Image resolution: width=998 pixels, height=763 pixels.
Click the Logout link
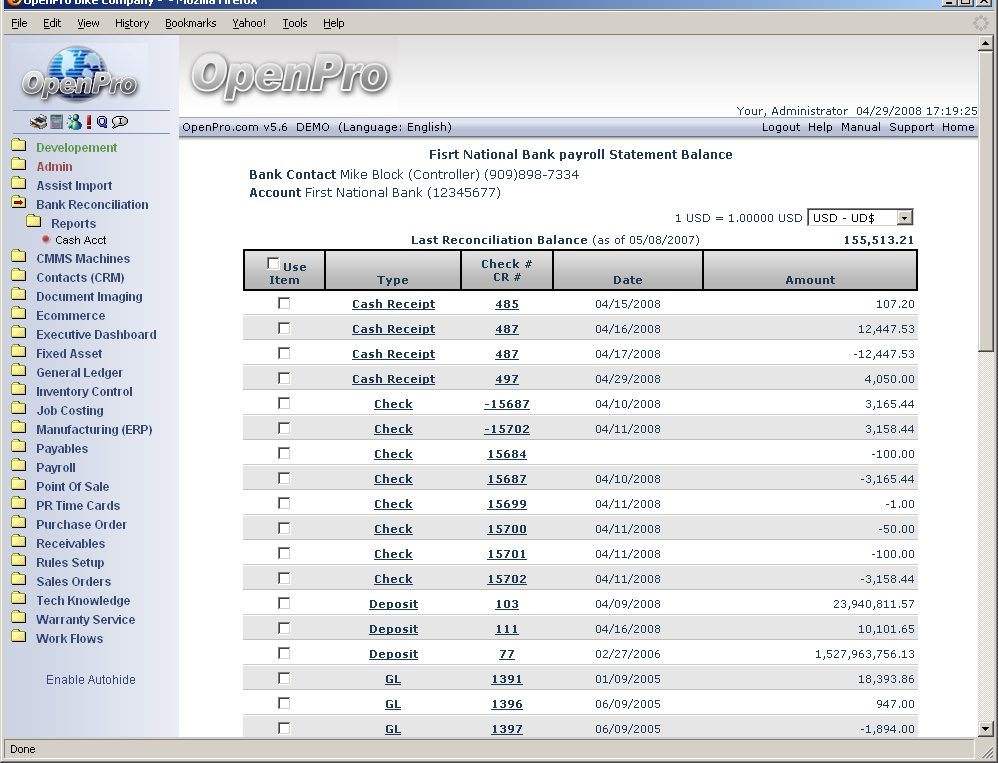pyautogui.click(x=780, y=127)
